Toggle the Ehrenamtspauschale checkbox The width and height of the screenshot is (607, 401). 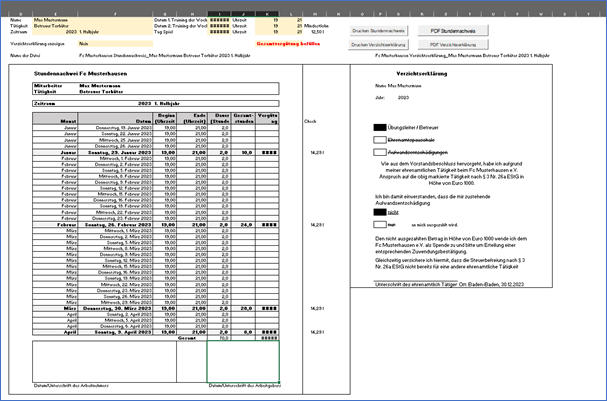click(380, 140)
